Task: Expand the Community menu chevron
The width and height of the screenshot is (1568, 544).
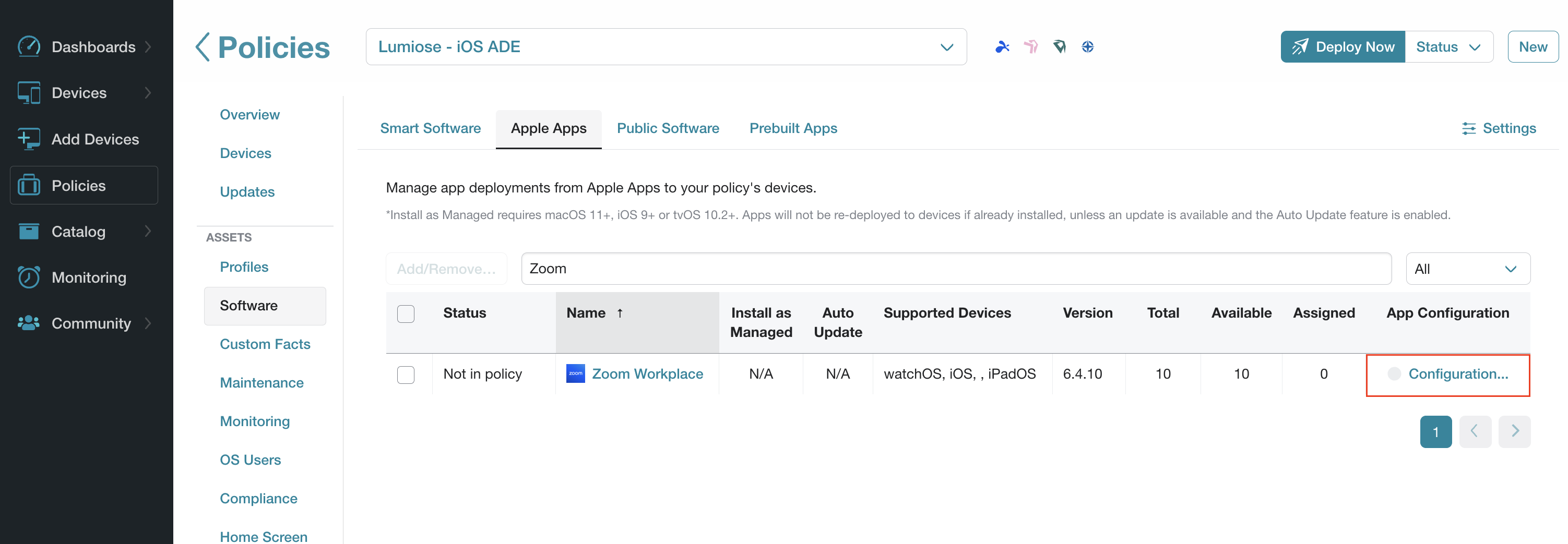Action: click(x=148, y=323)
